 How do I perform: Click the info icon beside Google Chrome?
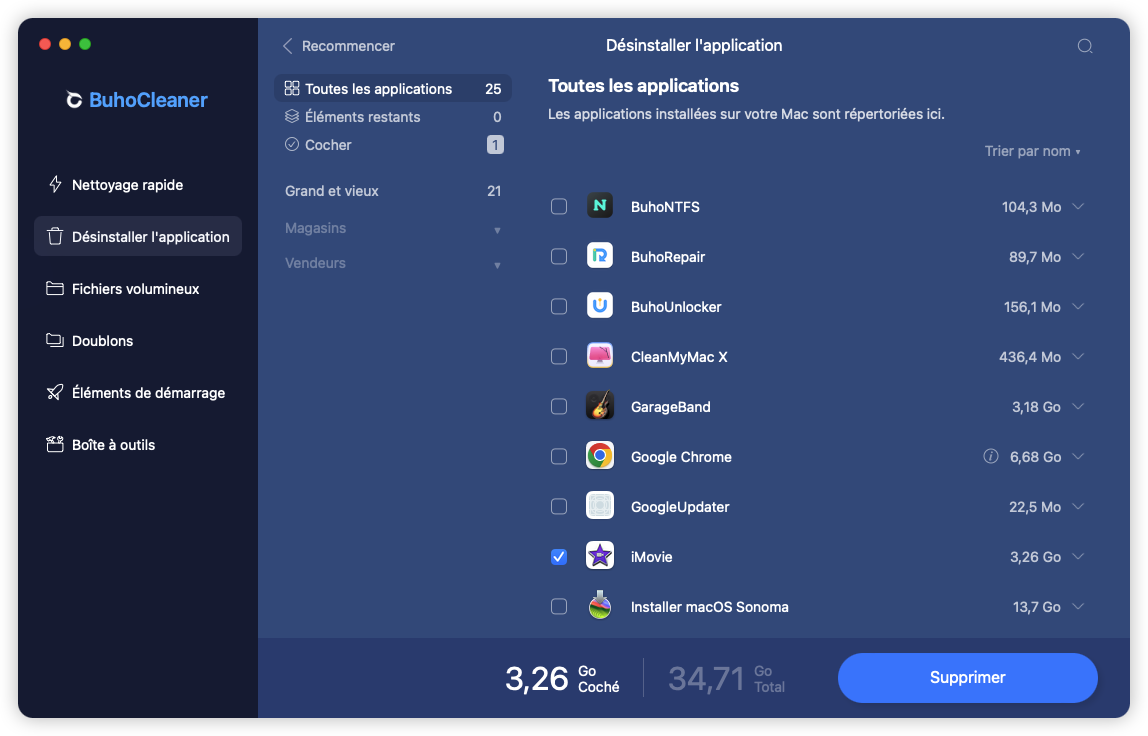991,456
